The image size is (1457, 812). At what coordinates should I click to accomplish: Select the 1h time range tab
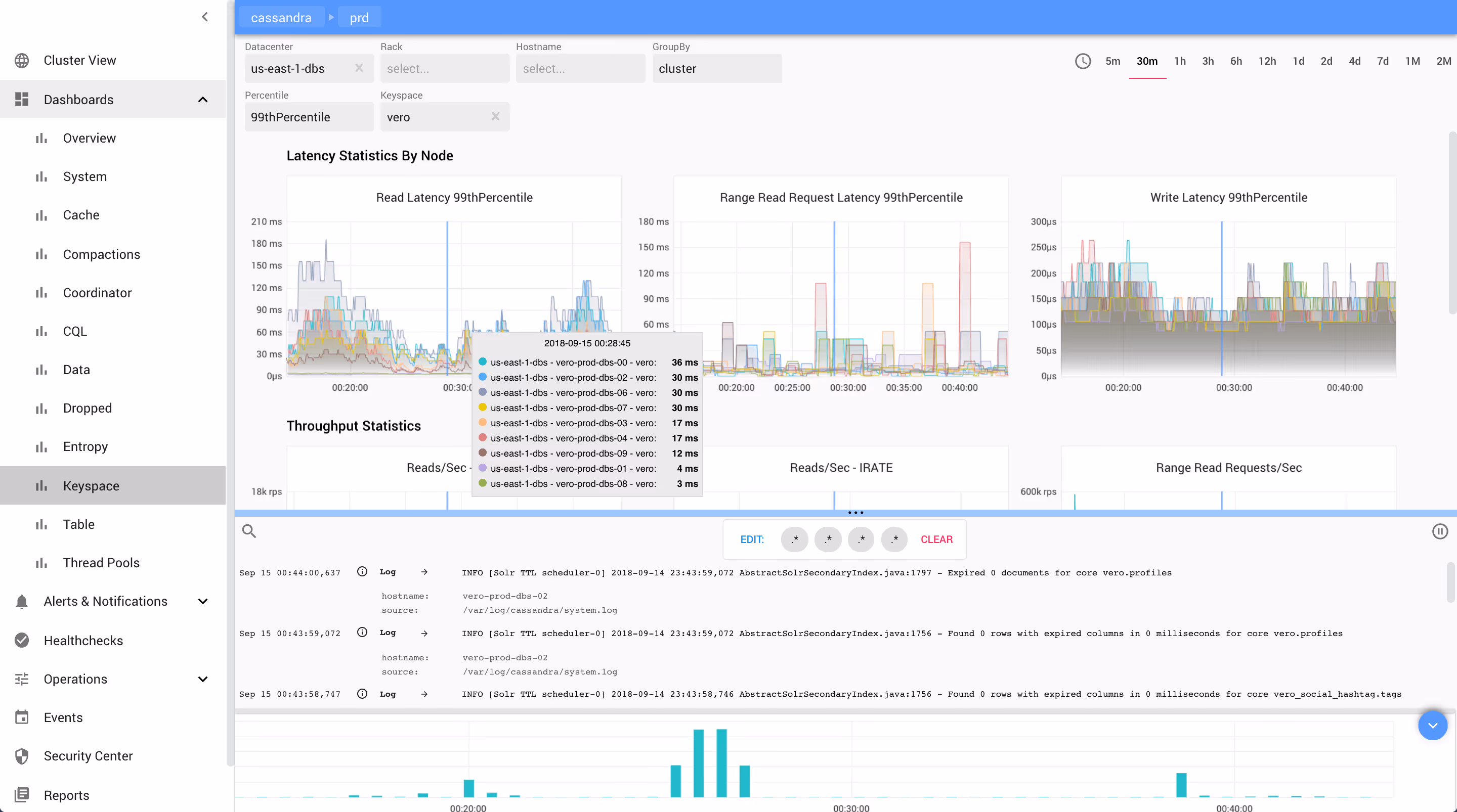[1179, 61]
